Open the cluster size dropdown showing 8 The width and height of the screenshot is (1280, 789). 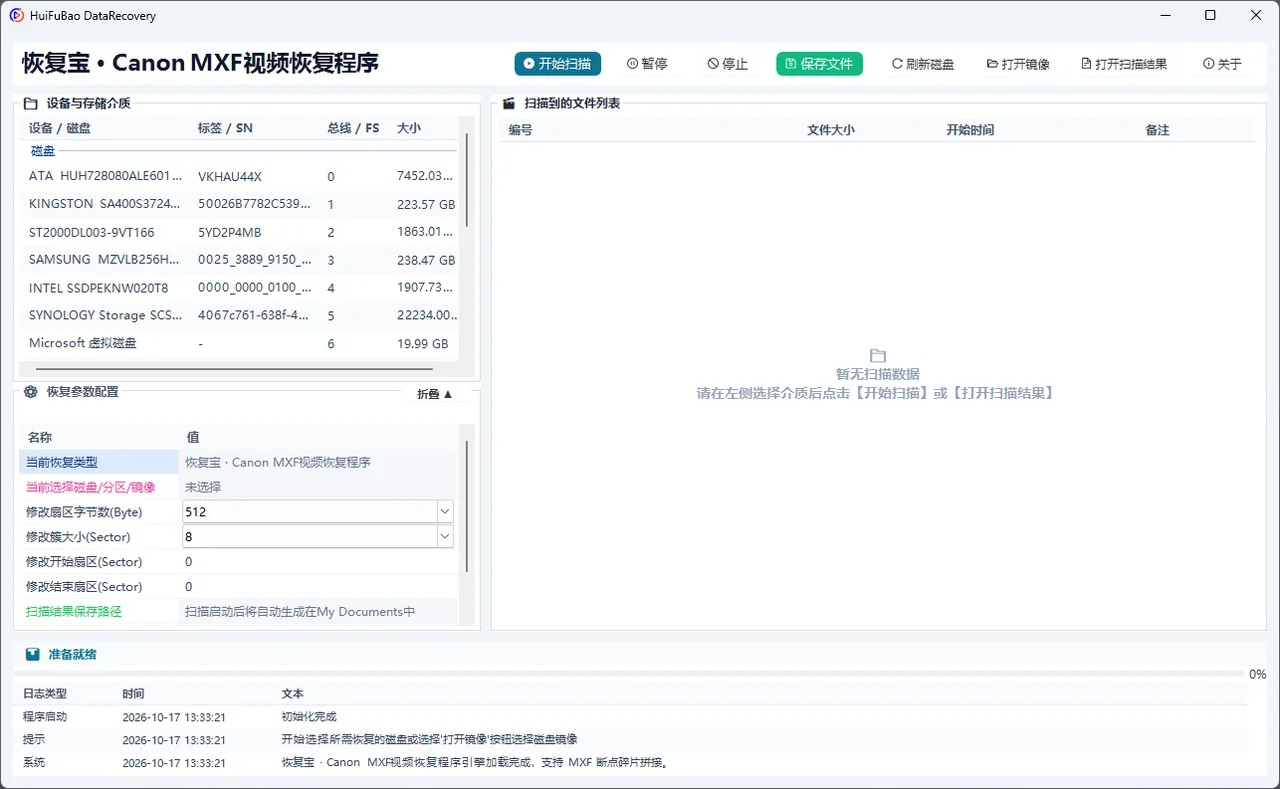445,537
